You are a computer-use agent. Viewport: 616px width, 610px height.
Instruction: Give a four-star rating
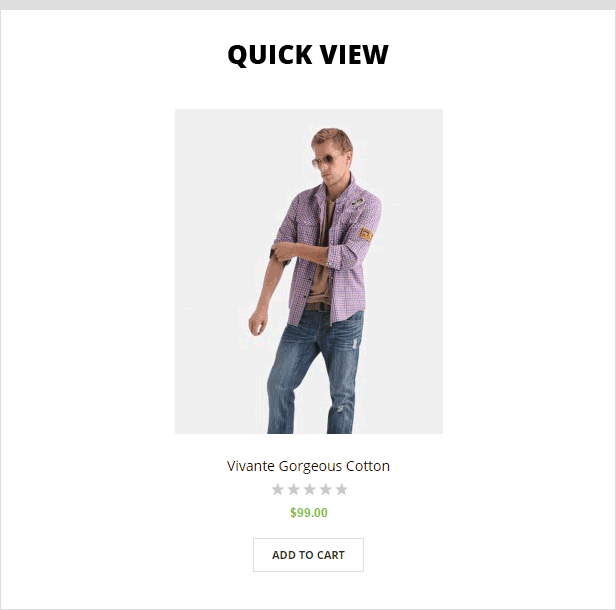(326, 489)
